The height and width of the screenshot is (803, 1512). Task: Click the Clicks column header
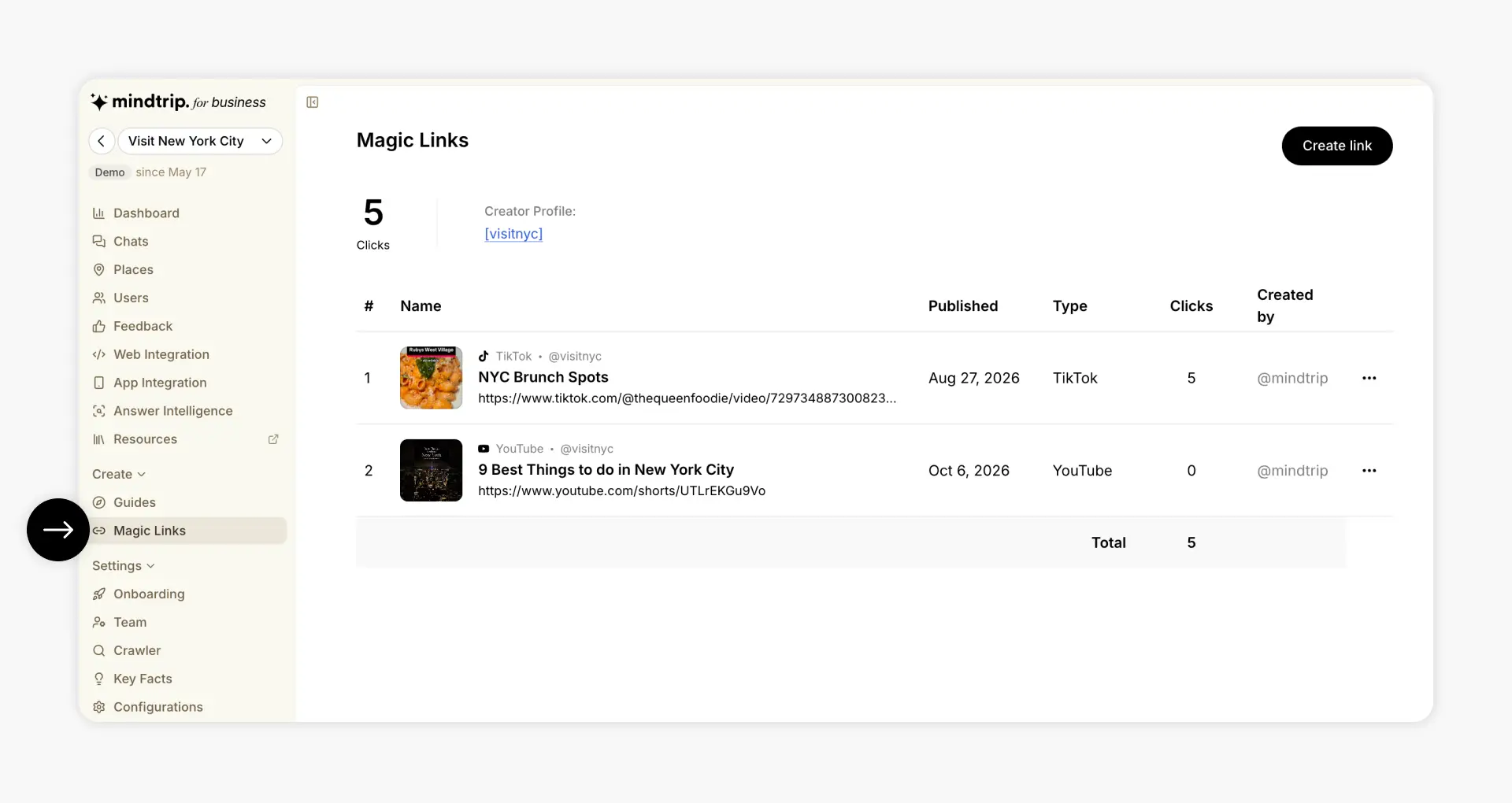tap(1191, 306)
